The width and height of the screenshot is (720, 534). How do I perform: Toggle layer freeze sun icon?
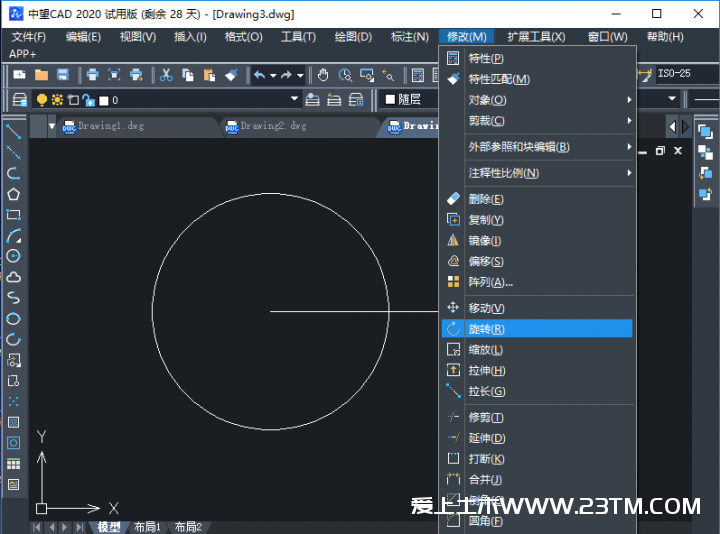pyautogui.click(x=57, y=100)
